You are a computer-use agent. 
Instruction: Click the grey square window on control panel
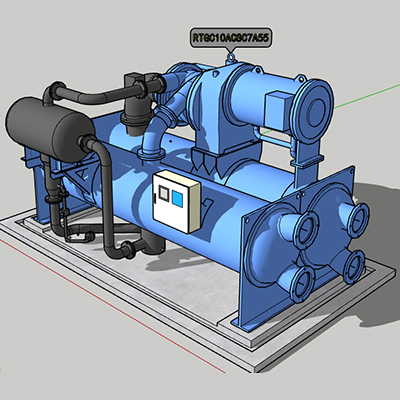coord(164,193)
